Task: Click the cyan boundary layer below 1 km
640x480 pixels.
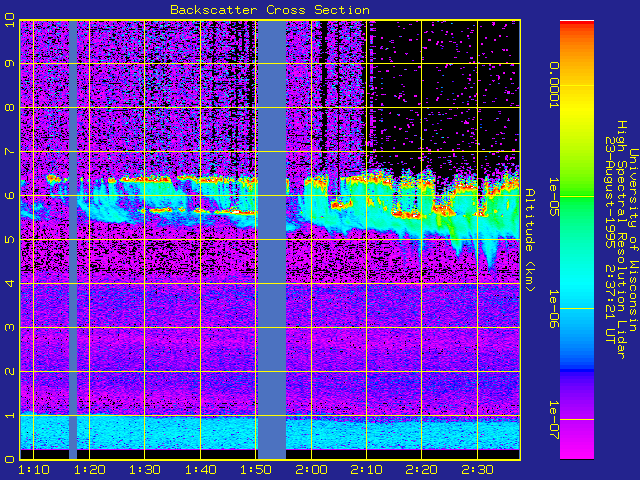Action: [x=270, y=433]
